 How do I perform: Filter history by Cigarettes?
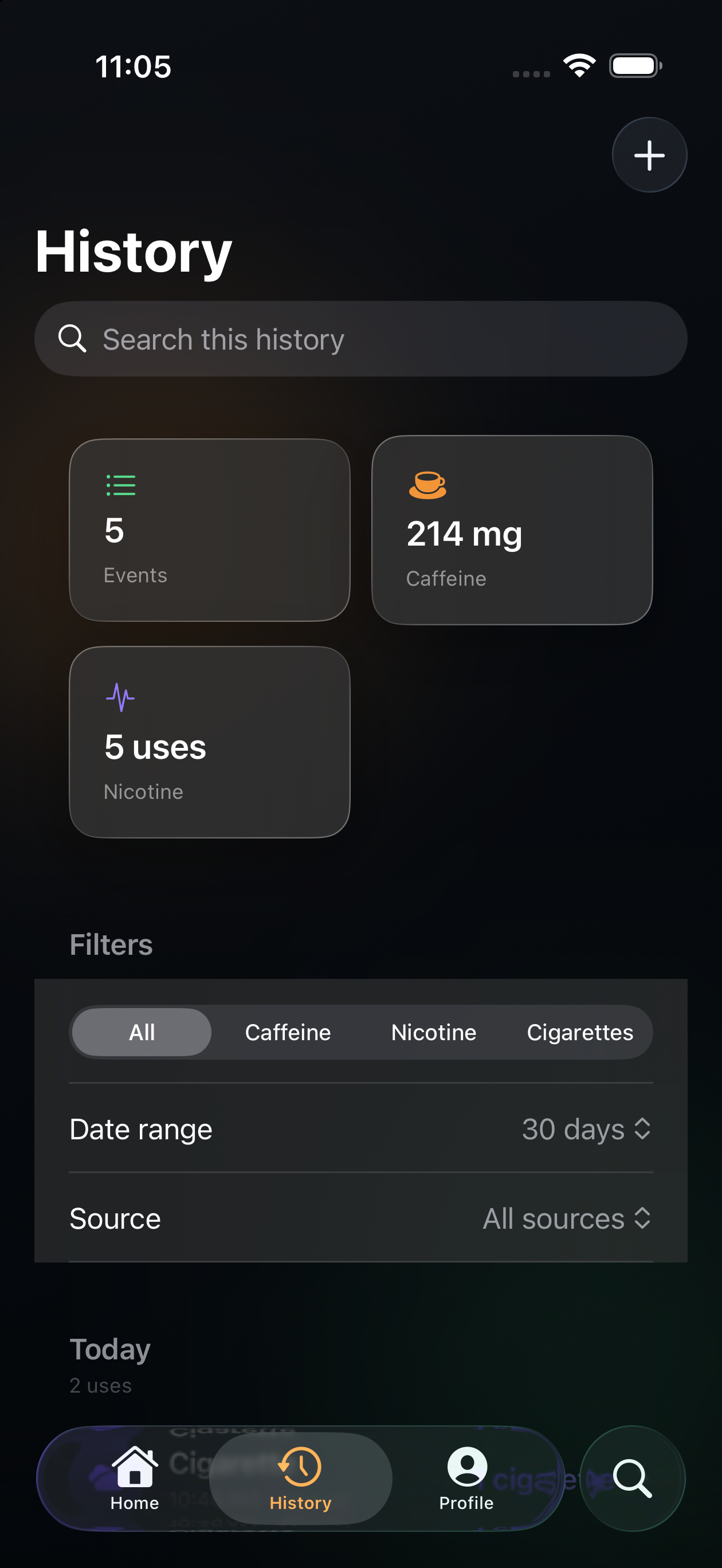click(x=579, y=1032)
